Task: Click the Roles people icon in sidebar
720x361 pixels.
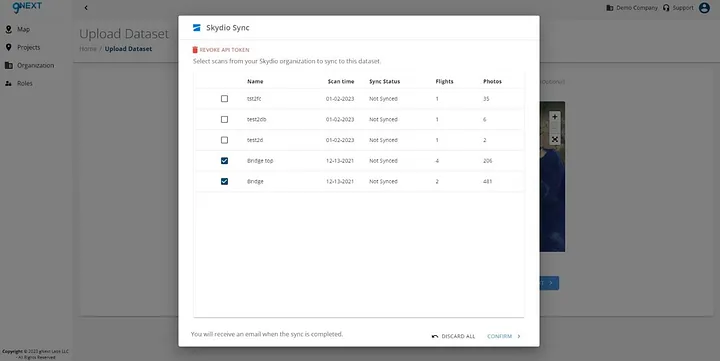Action: click(8, 83)
